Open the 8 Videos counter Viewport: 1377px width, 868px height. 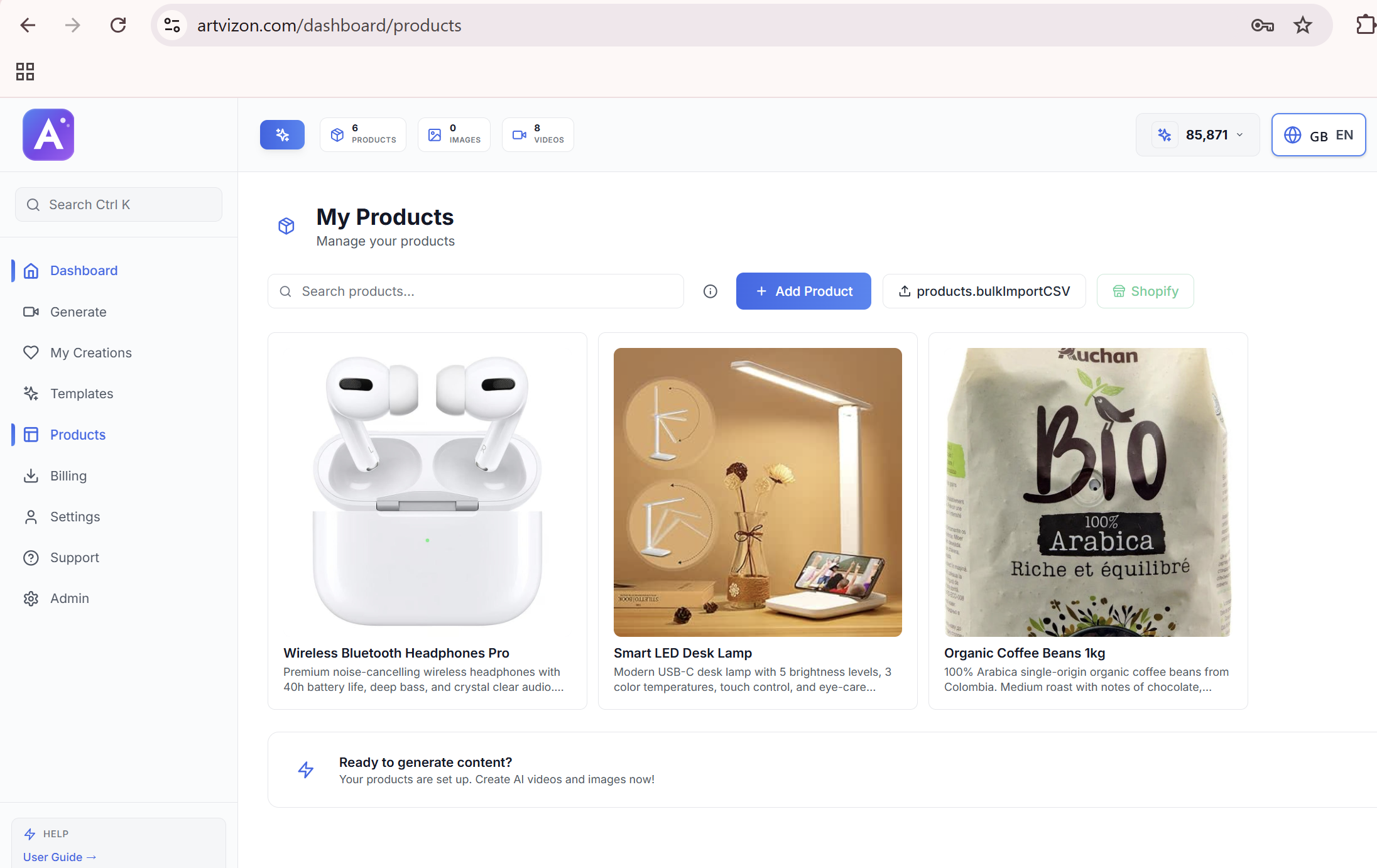tap(538, 134)
